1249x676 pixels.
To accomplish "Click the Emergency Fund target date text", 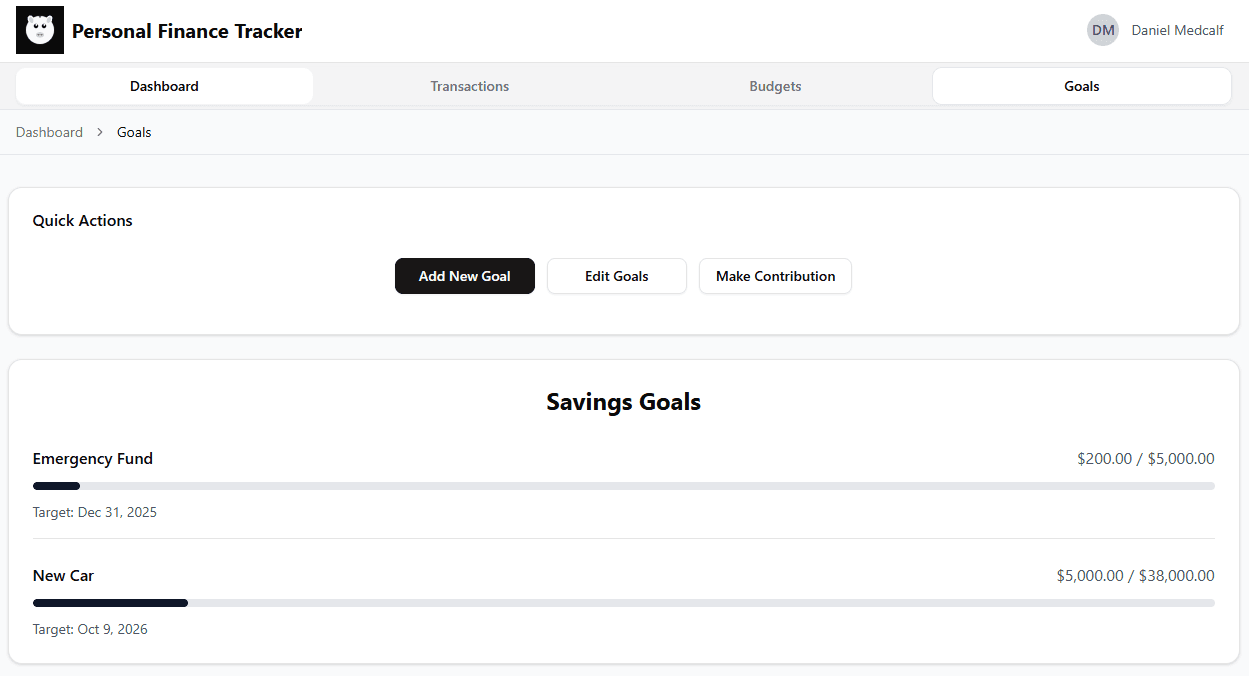I will coord(95,513).
